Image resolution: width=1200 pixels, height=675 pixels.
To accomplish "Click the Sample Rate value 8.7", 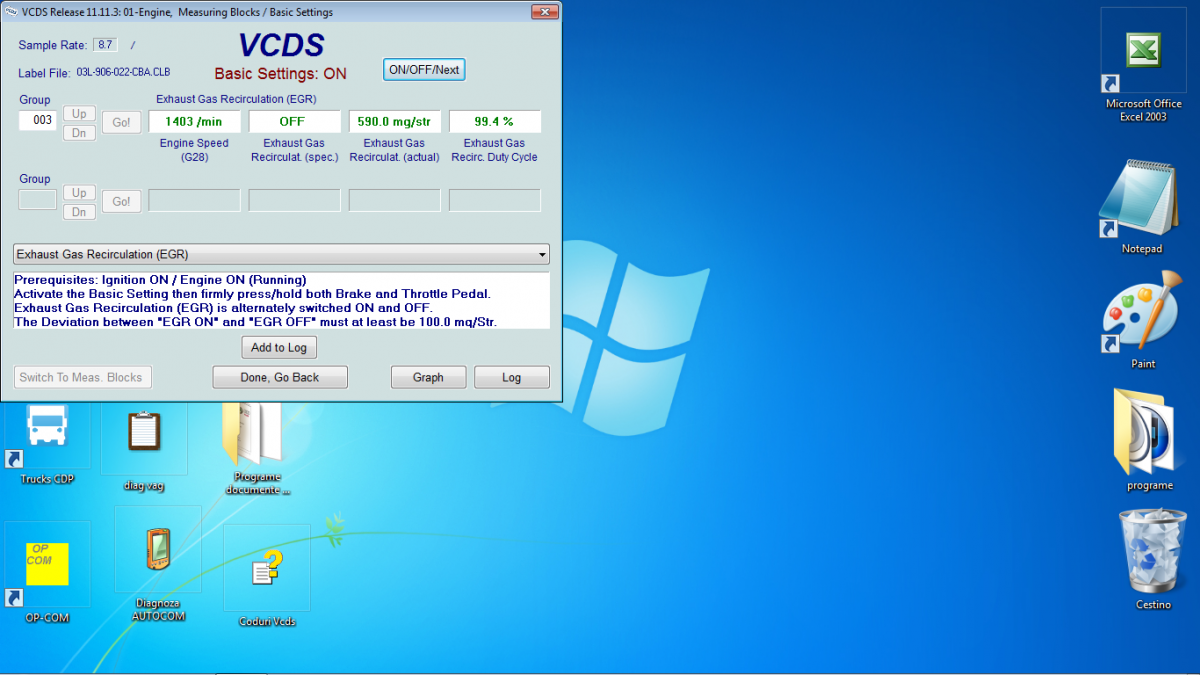I will [x=104, y=44].
